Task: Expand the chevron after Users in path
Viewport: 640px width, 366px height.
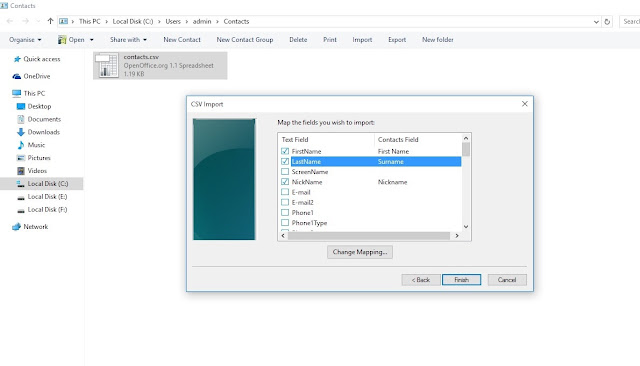Action: pos(187,22)
